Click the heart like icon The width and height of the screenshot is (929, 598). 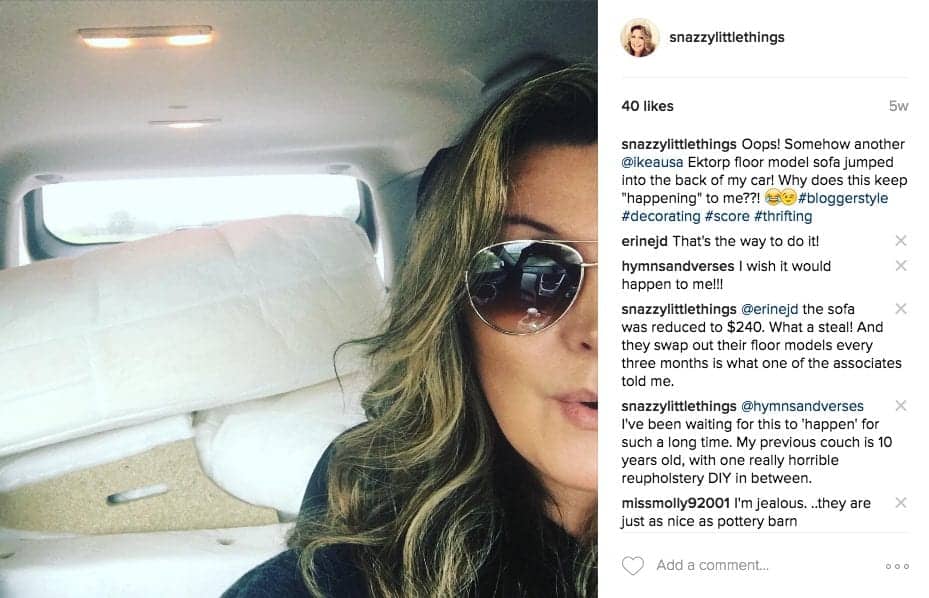(632, 565)
